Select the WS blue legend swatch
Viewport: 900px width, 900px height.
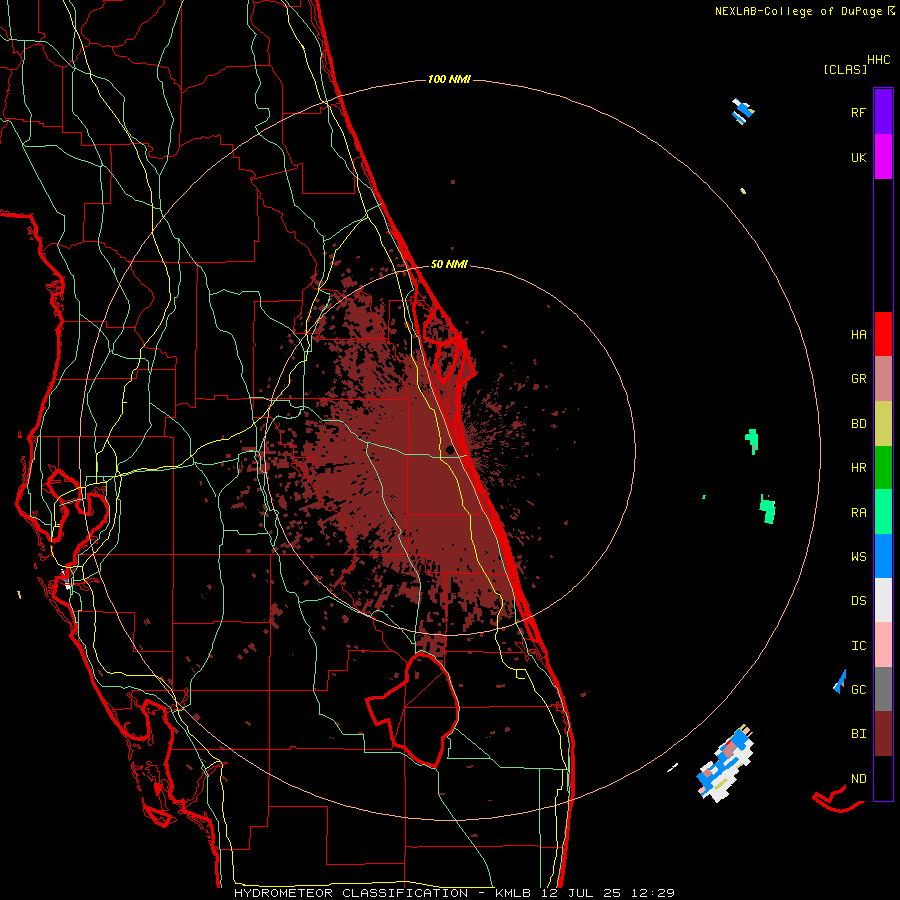pos(883,556)
